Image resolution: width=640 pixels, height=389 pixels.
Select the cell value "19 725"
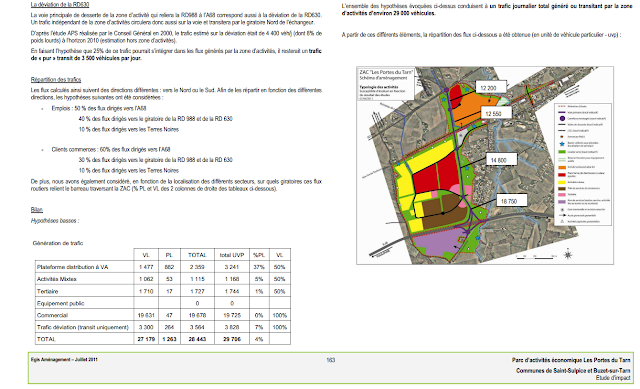pyautogui.click(x=232, y=316)
